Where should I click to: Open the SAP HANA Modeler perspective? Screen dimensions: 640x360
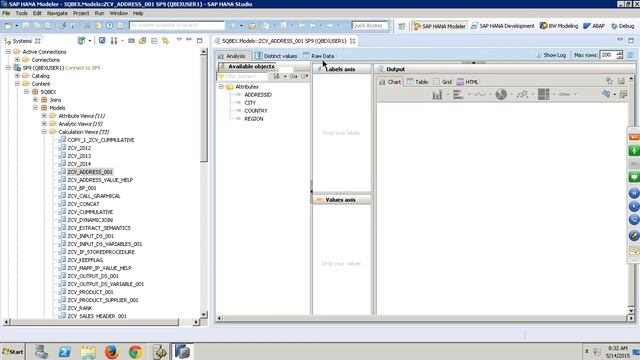[x=439, y=26]
